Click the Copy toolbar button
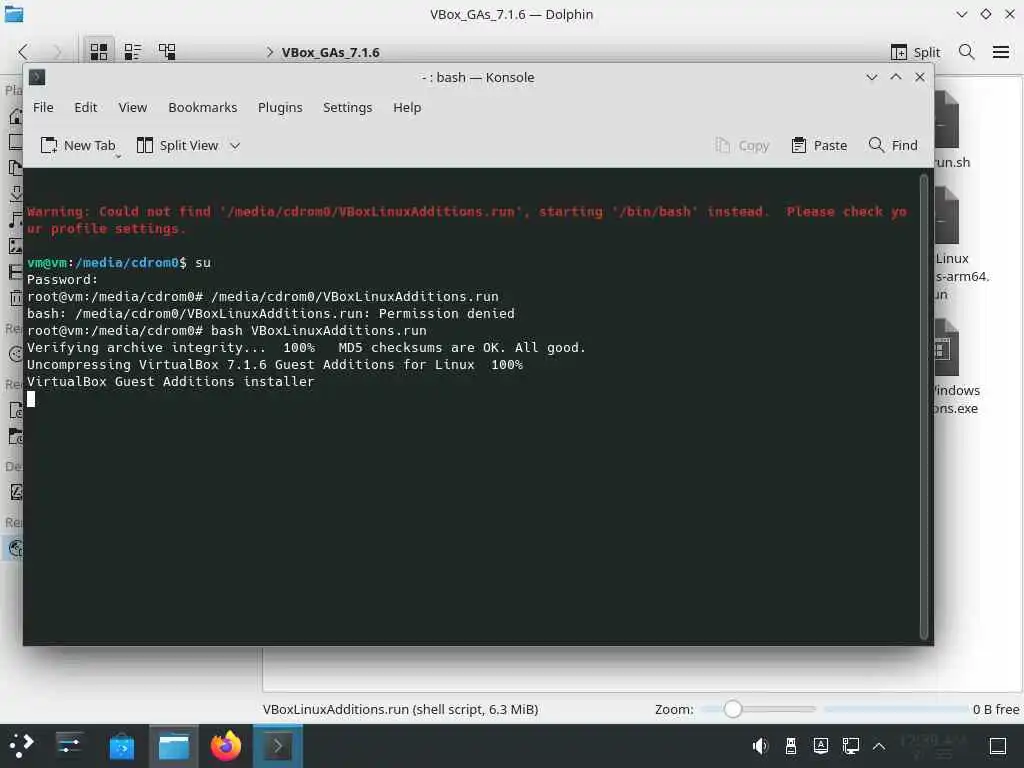Viewport: 1024px width, 768px height. [x=743, y=145]
